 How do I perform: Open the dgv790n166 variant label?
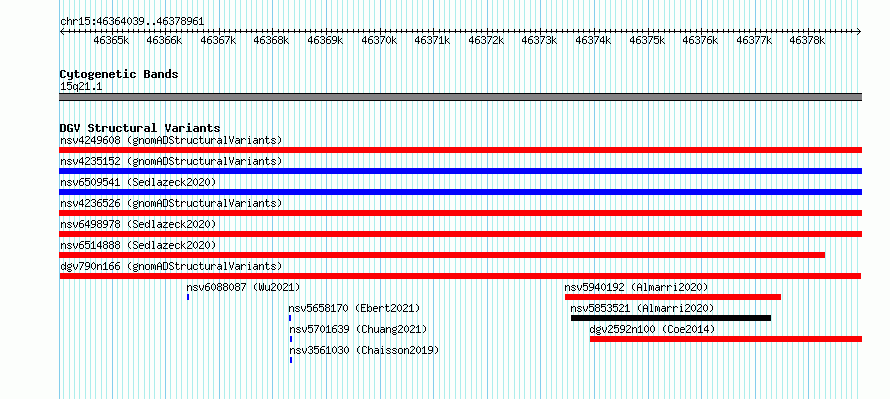171,266
